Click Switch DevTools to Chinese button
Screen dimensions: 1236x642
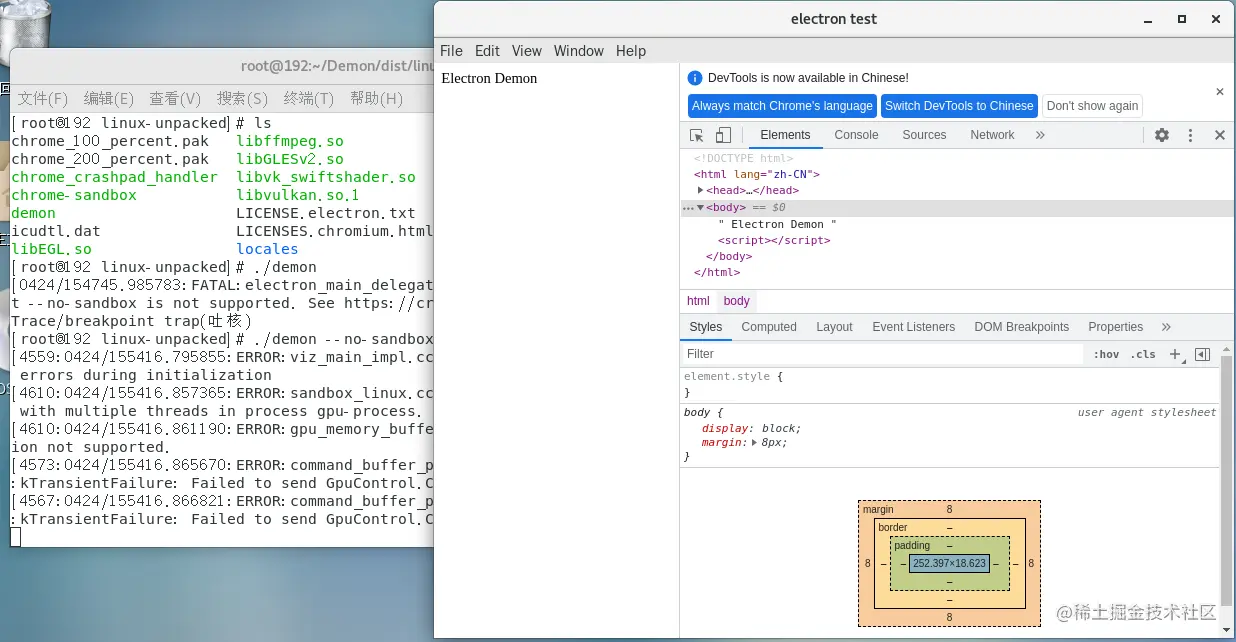pyautogui.click(x=959, y=106)
